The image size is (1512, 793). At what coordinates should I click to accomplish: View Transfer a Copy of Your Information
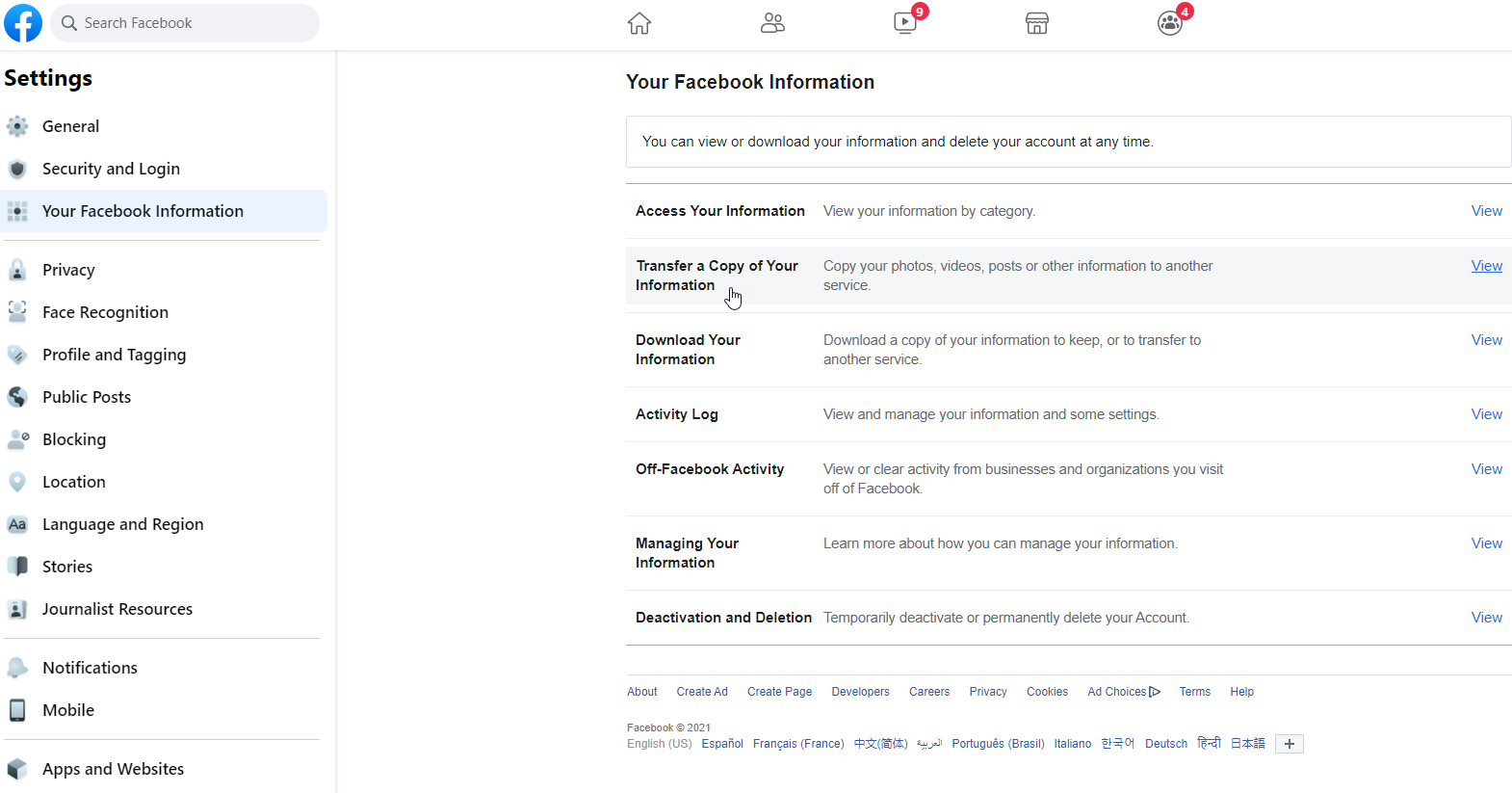[1487, 266]
